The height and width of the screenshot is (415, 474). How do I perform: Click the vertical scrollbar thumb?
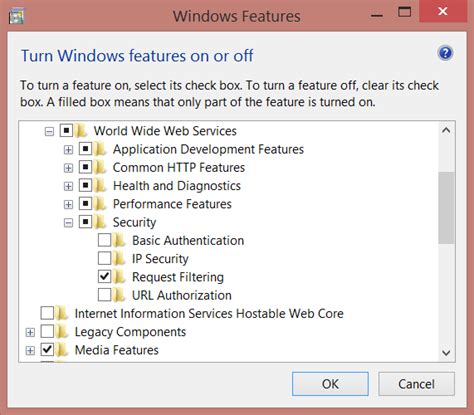(446, 208)
